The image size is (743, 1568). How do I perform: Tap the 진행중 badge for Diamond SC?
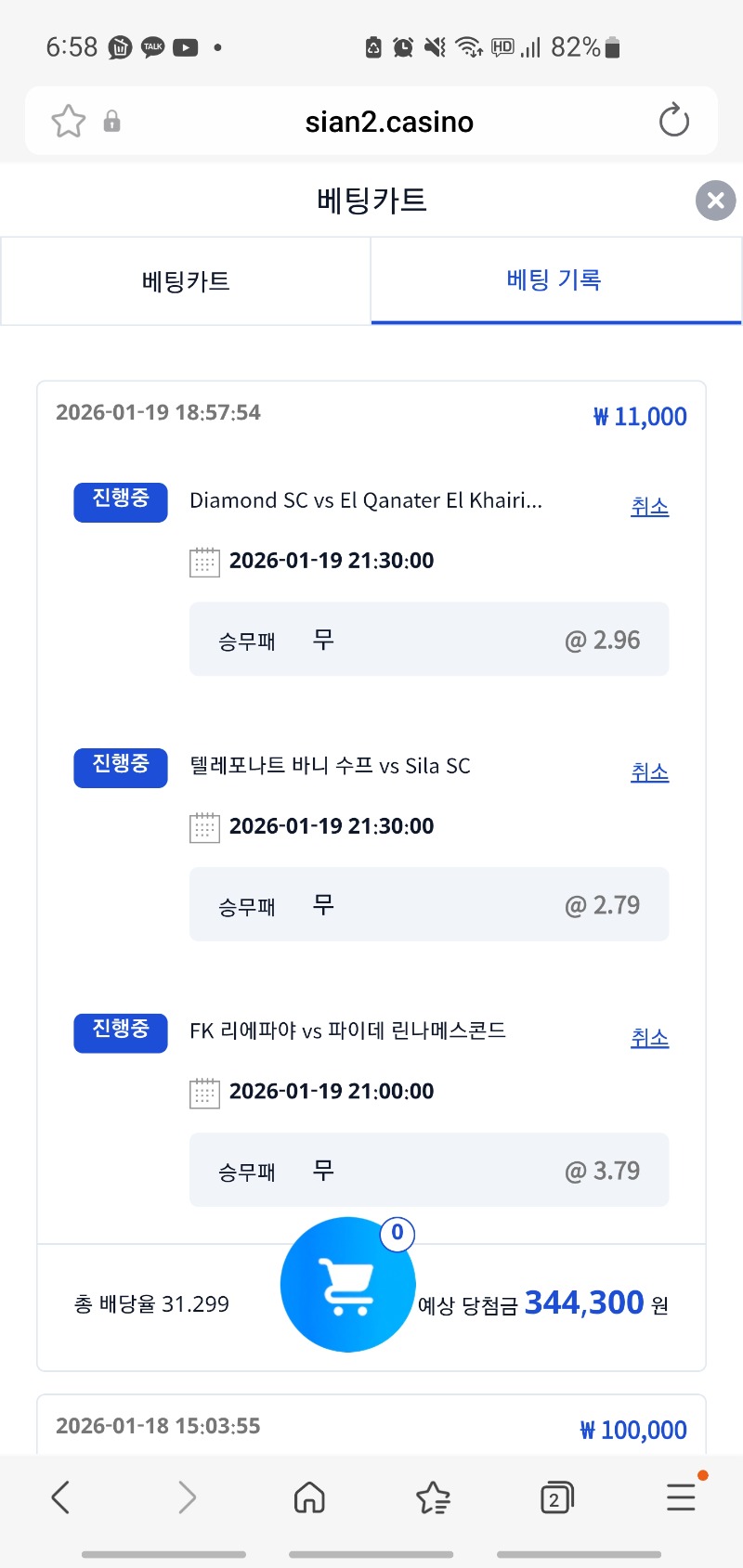click(x=121, y=501)
